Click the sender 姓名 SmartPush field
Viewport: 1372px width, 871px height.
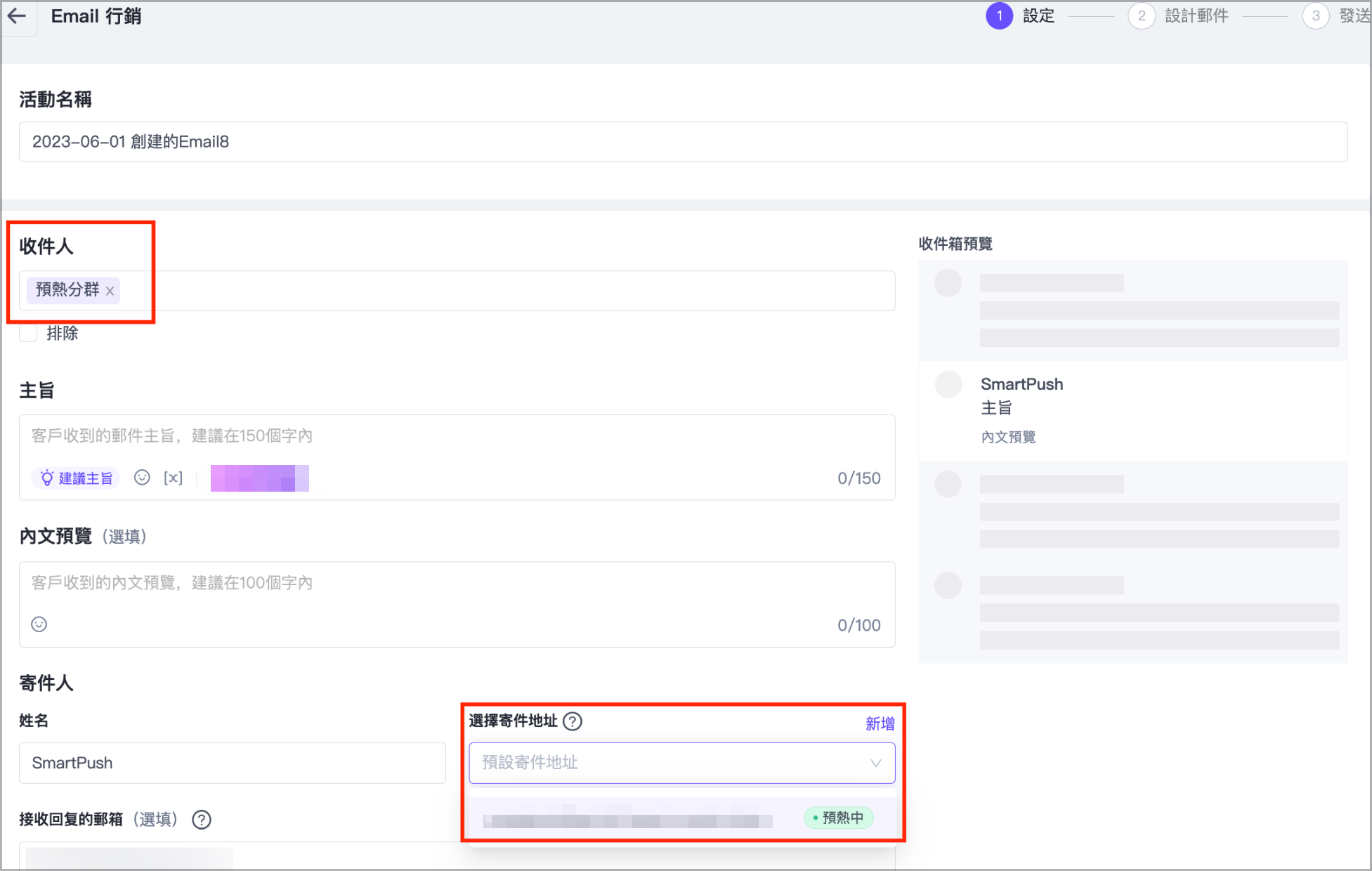tap(232, 763)
